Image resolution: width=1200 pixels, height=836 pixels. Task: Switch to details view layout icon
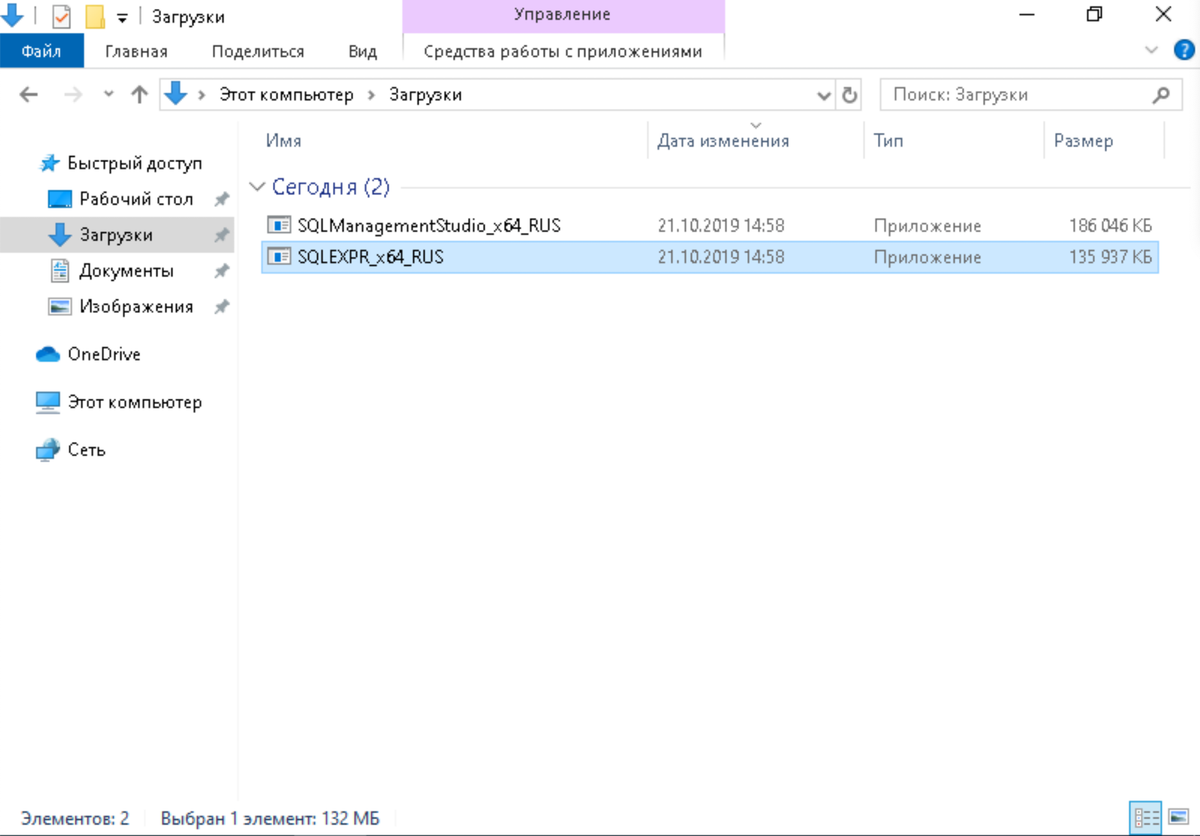point(1146,816)
